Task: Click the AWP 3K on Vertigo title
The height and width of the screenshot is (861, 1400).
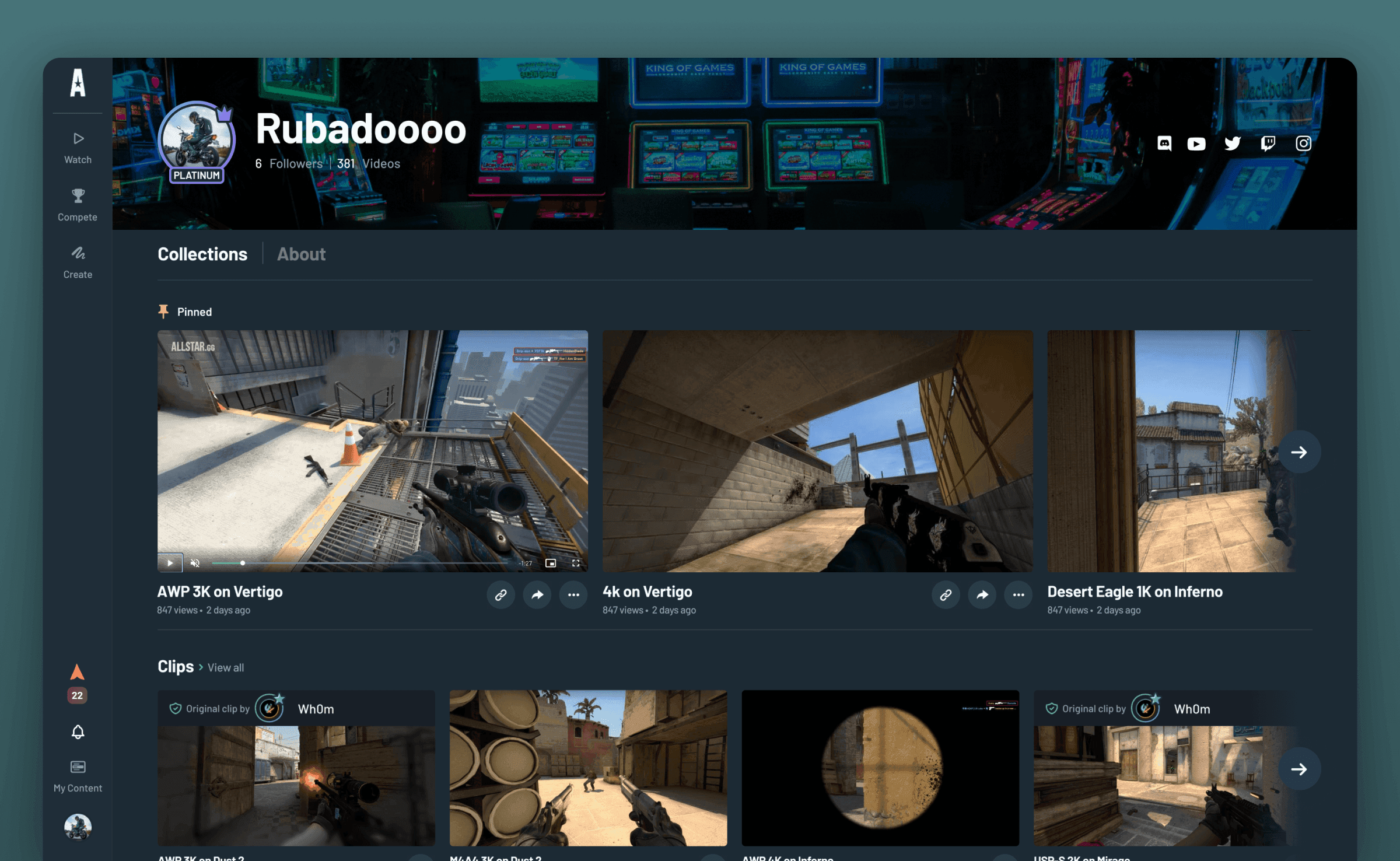Action: click(220, 591)
